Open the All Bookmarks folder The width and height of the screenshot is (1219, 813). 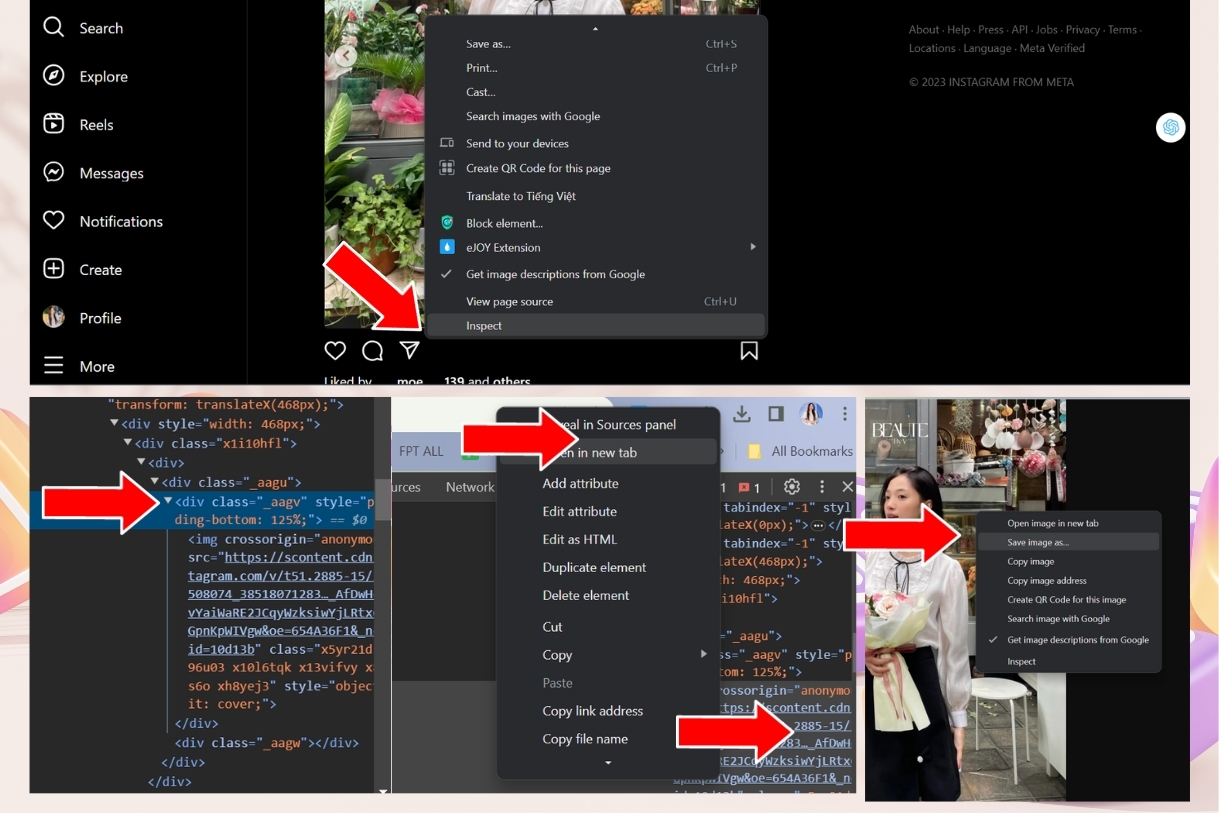pos(800,451)
